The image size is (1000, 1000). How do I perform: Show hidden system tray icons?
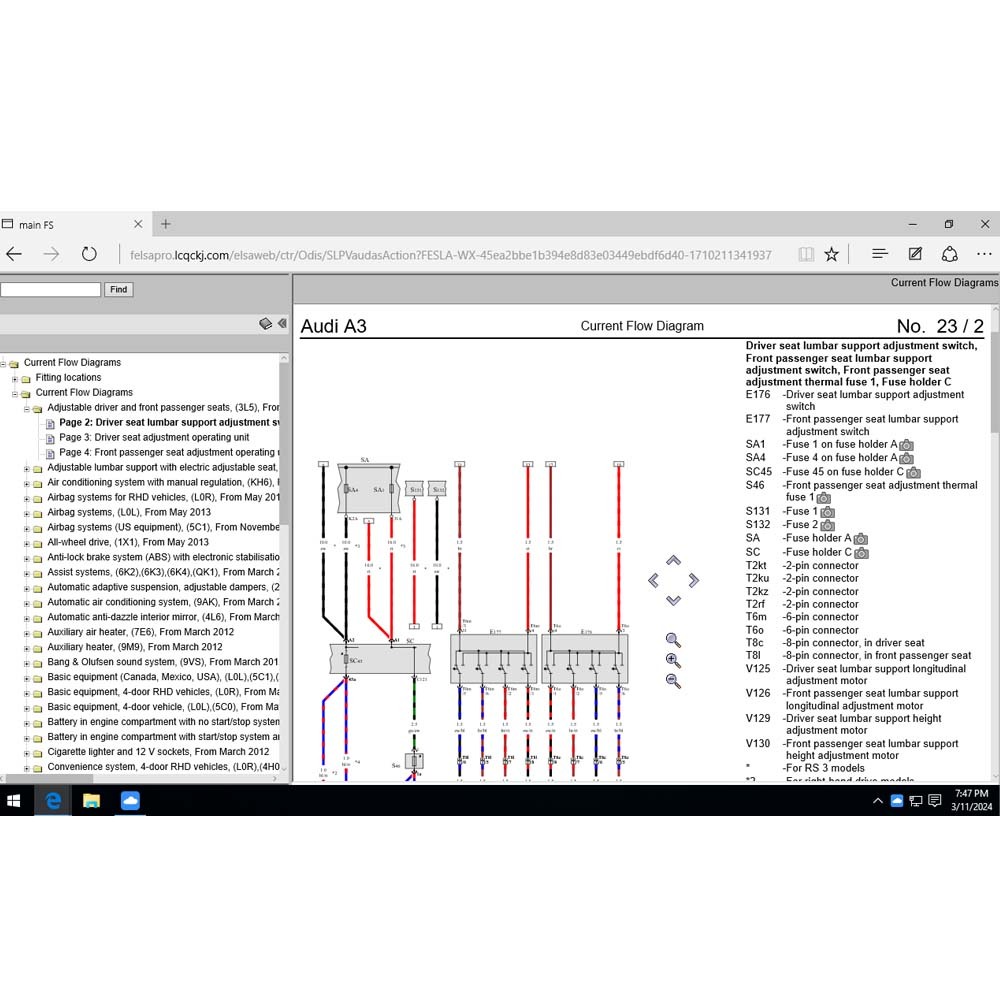click(878, 800)
